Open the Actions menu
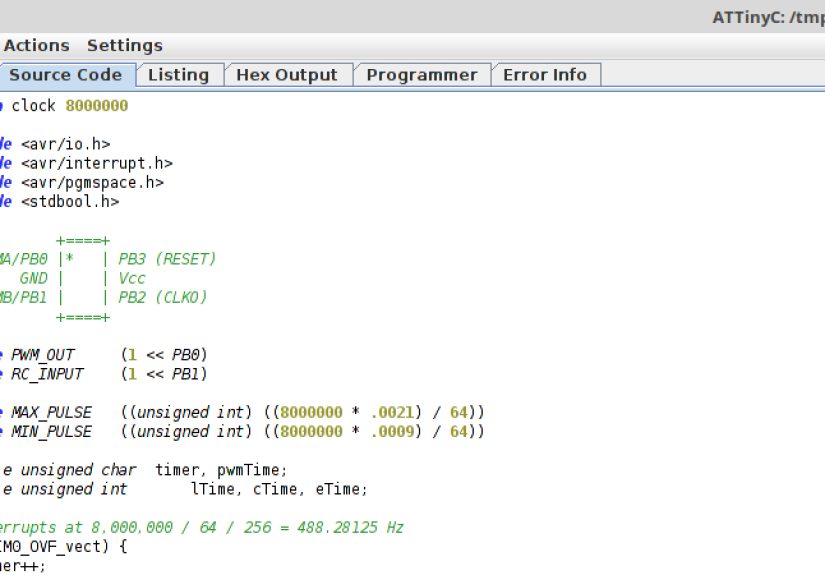 pyautogui.click(x=36, y=46)
